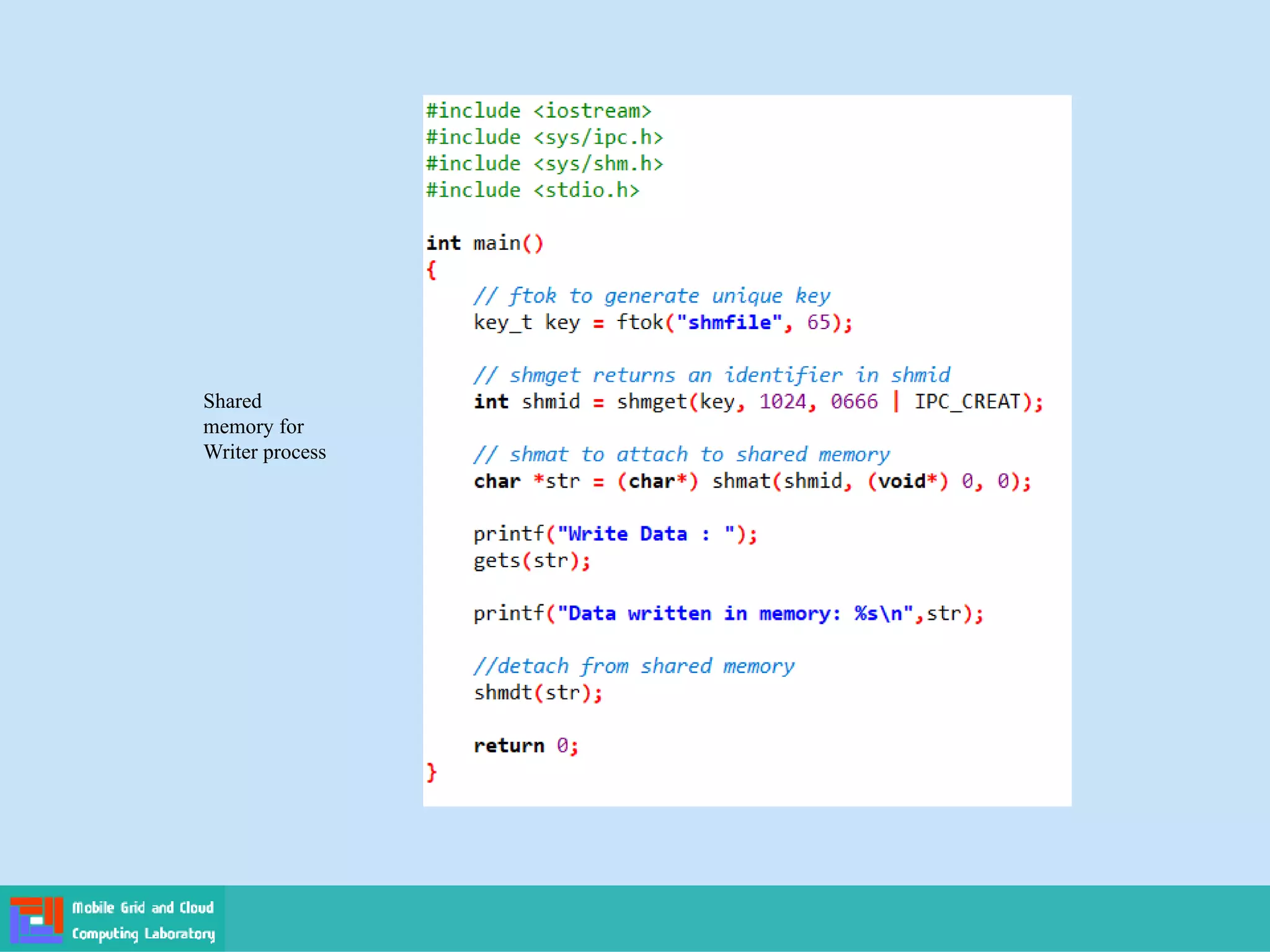Click the #include <stdio.h> line
This screenshot has width=1270, height=952.
pos(532,190)
